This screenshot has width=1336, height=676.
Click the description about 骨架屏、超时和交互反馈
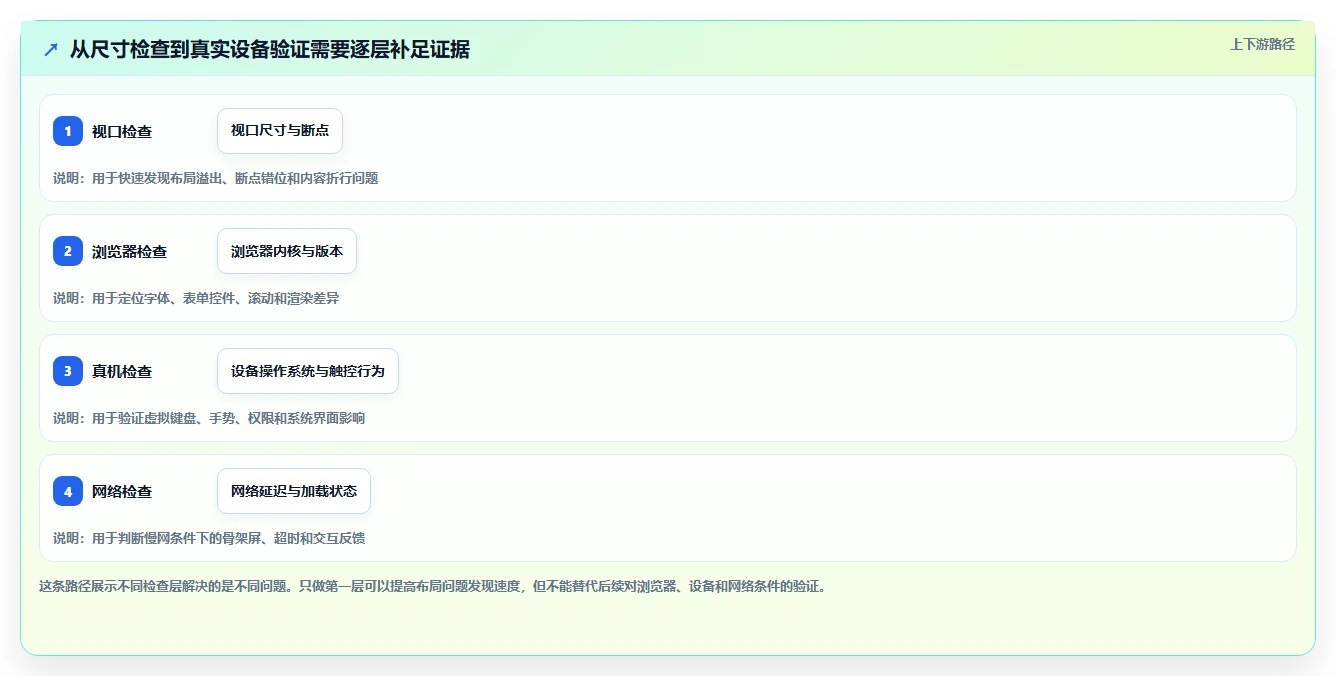[x=209, y=538]
